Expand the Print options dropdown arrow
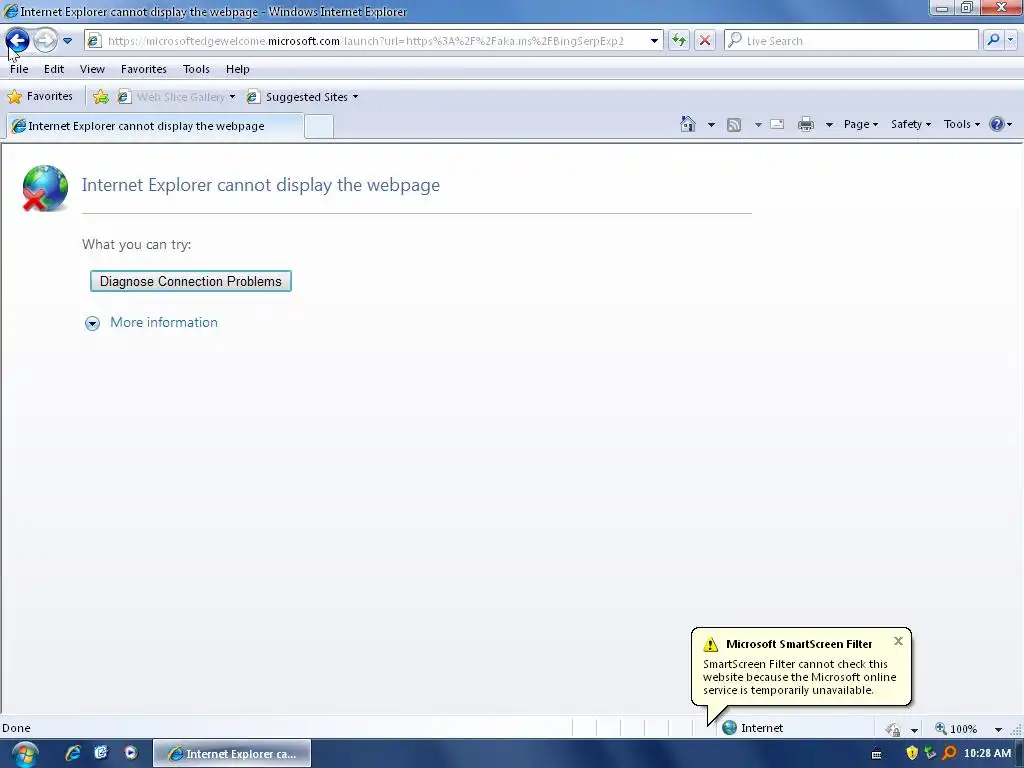1024x768 pixels. click(829, 125)
